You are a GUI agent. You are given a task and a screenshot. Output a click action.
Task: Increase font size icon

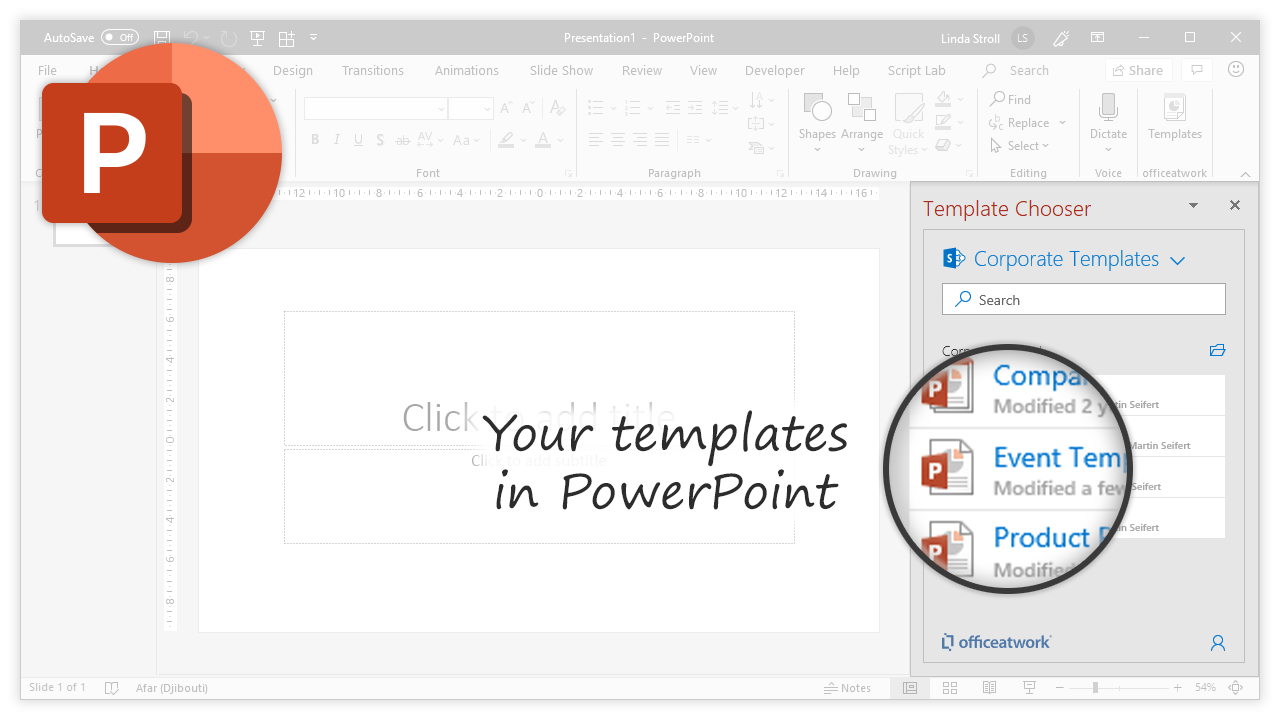[x=506, y=109]
